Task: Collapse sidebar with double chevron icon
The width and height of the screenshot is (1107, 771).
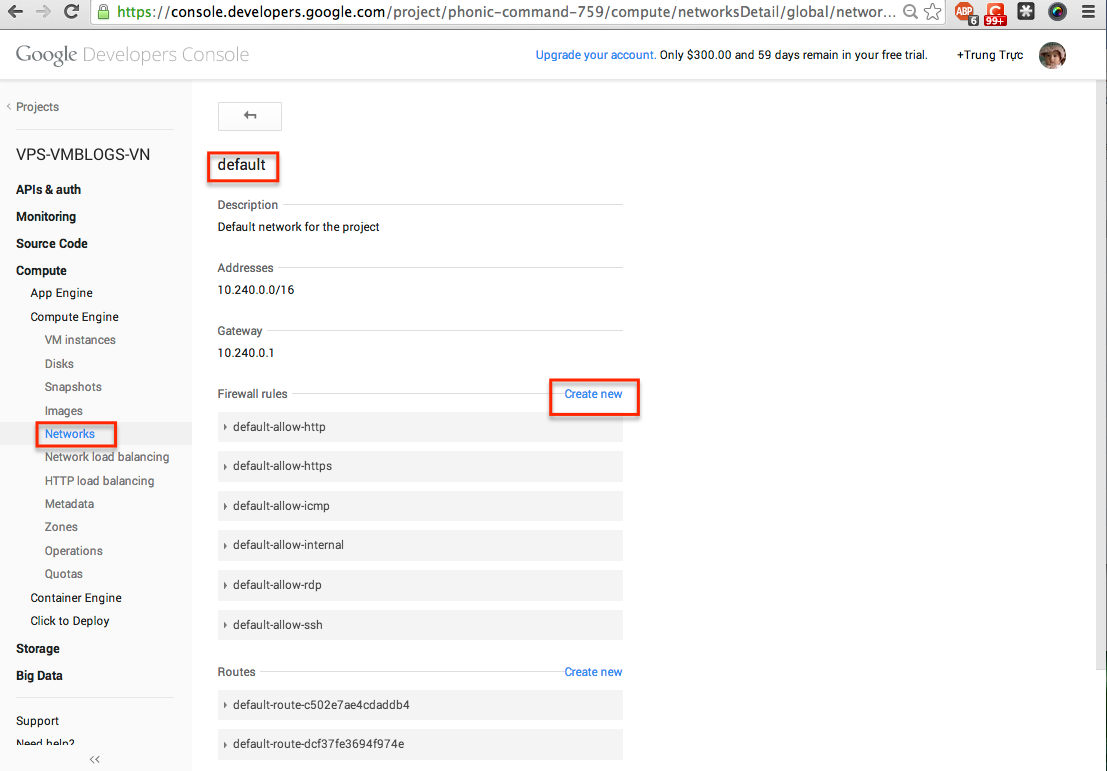Action: point(95,760)
